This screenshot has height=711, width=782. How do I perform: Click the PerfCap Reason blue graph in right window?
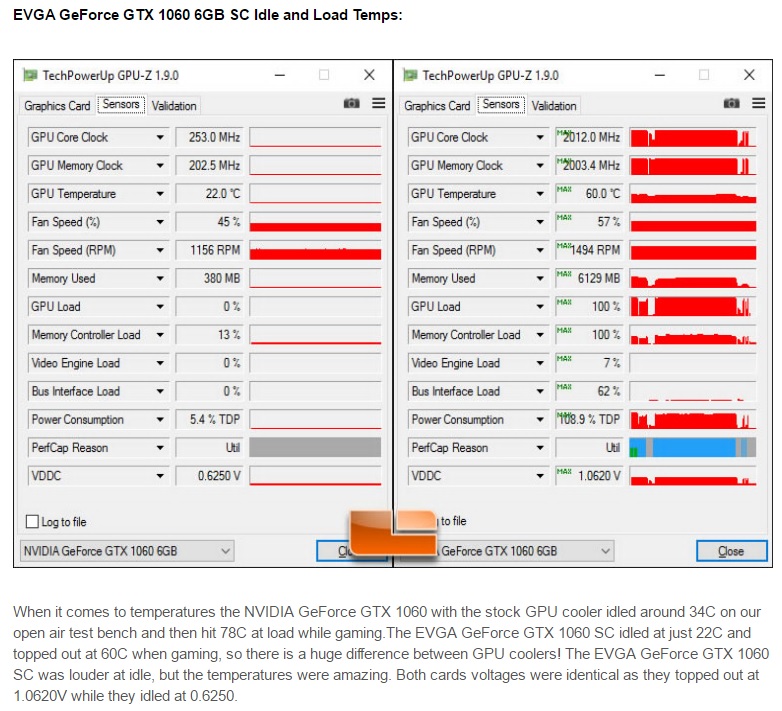693,448
